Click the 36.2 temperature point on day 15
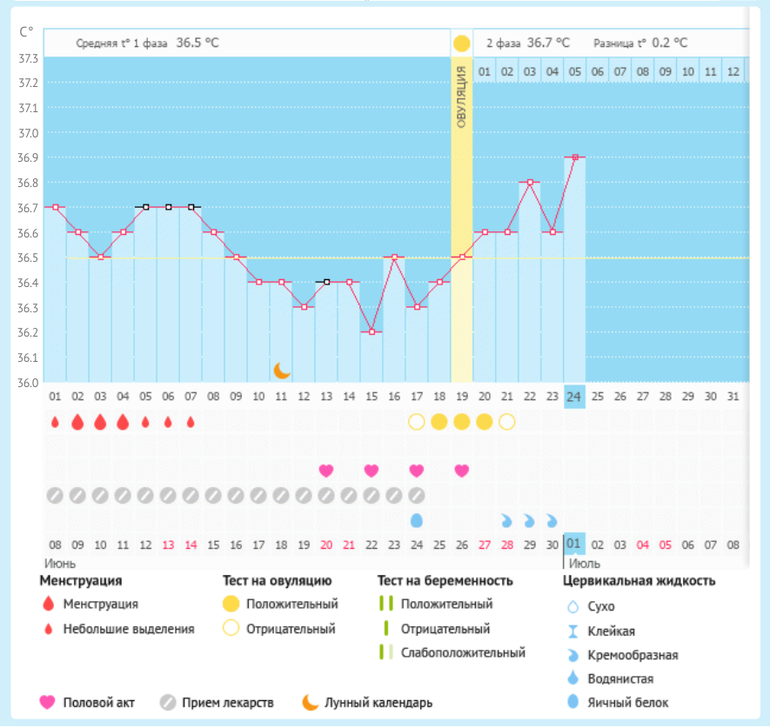The height and width of the screenshot is (728, 770). (371, 332)
